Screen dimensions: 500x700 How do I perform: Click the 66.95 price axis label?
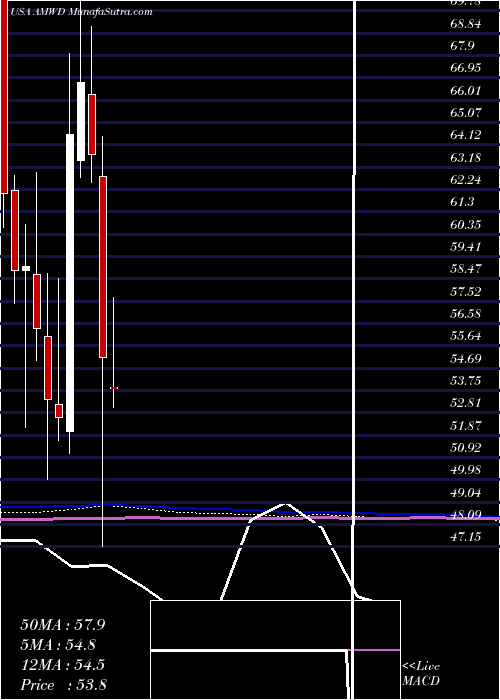(x=466, y=68)
